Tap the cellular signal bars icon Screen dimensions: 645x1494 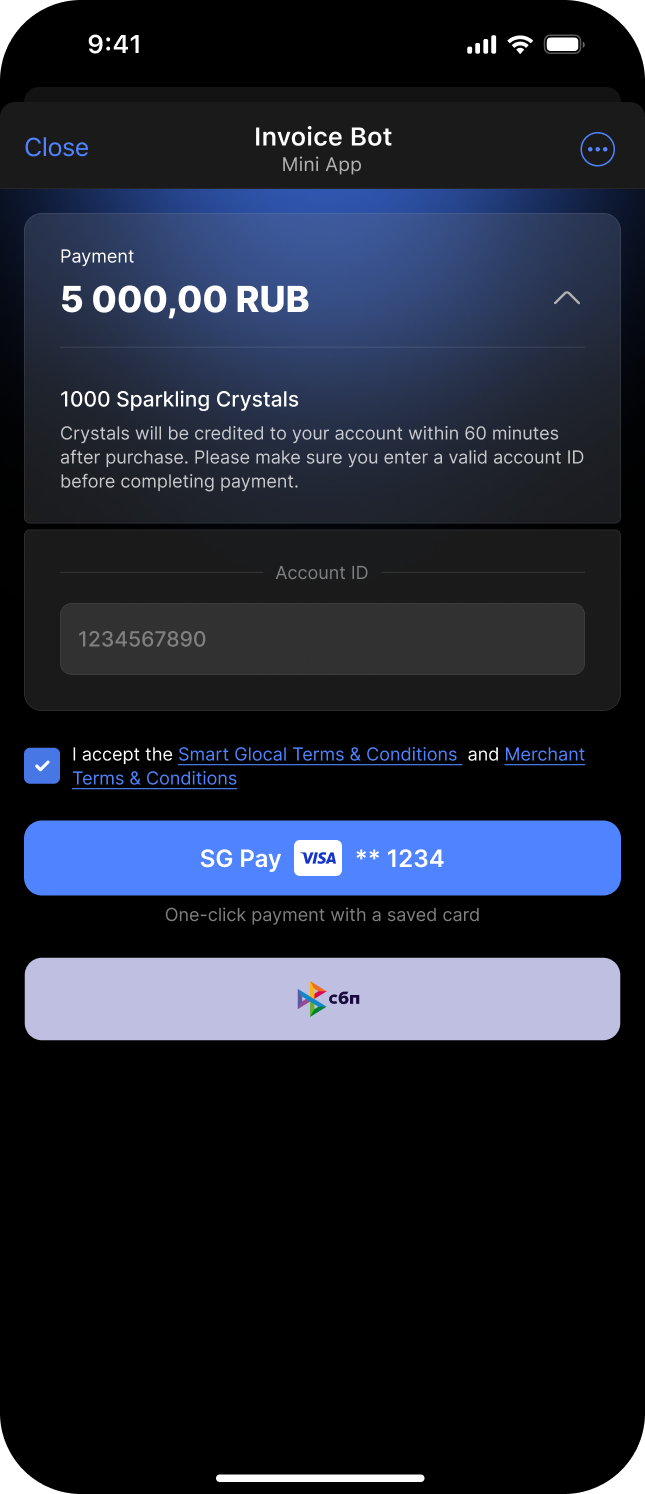coord(481,45)
